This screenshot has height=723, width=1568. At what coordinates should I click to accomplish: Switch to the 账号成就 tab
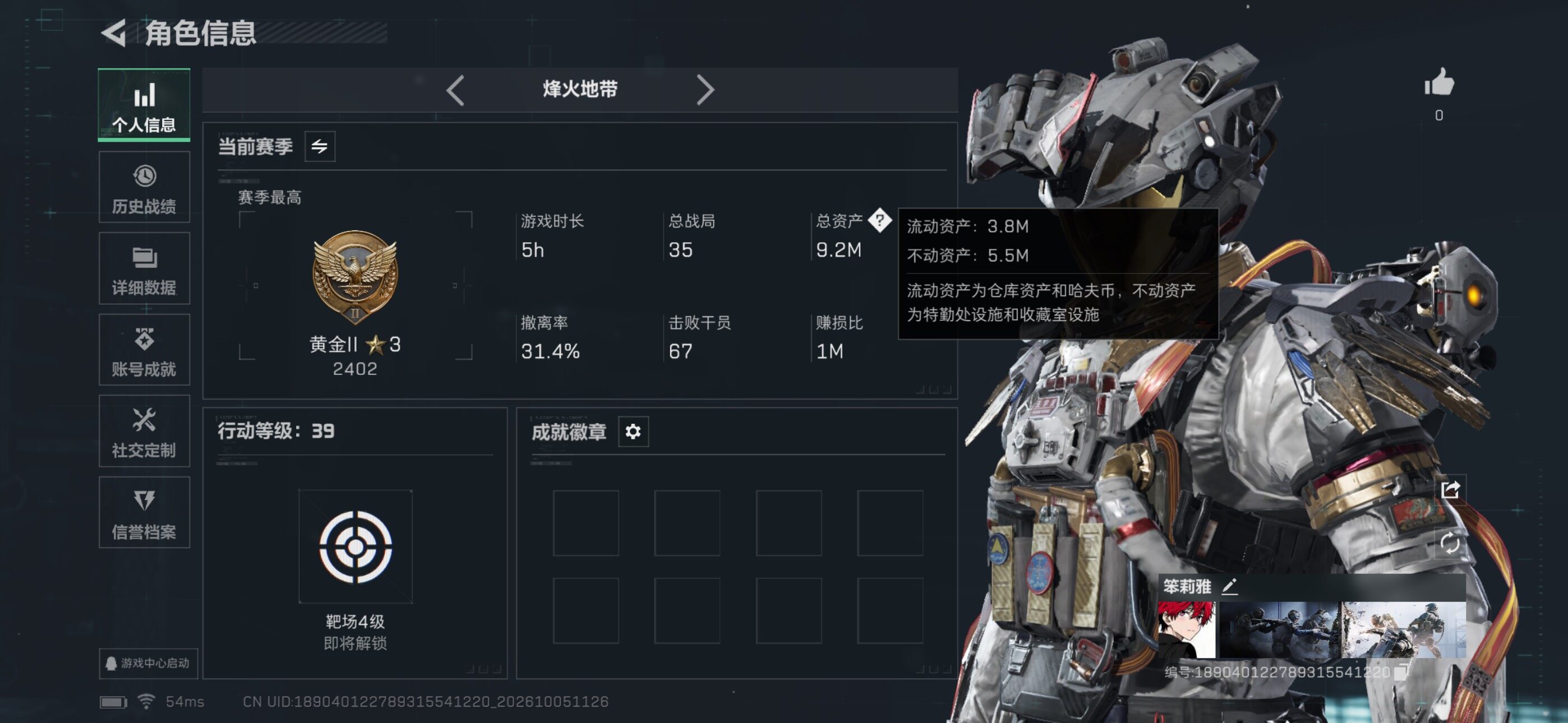144,350
